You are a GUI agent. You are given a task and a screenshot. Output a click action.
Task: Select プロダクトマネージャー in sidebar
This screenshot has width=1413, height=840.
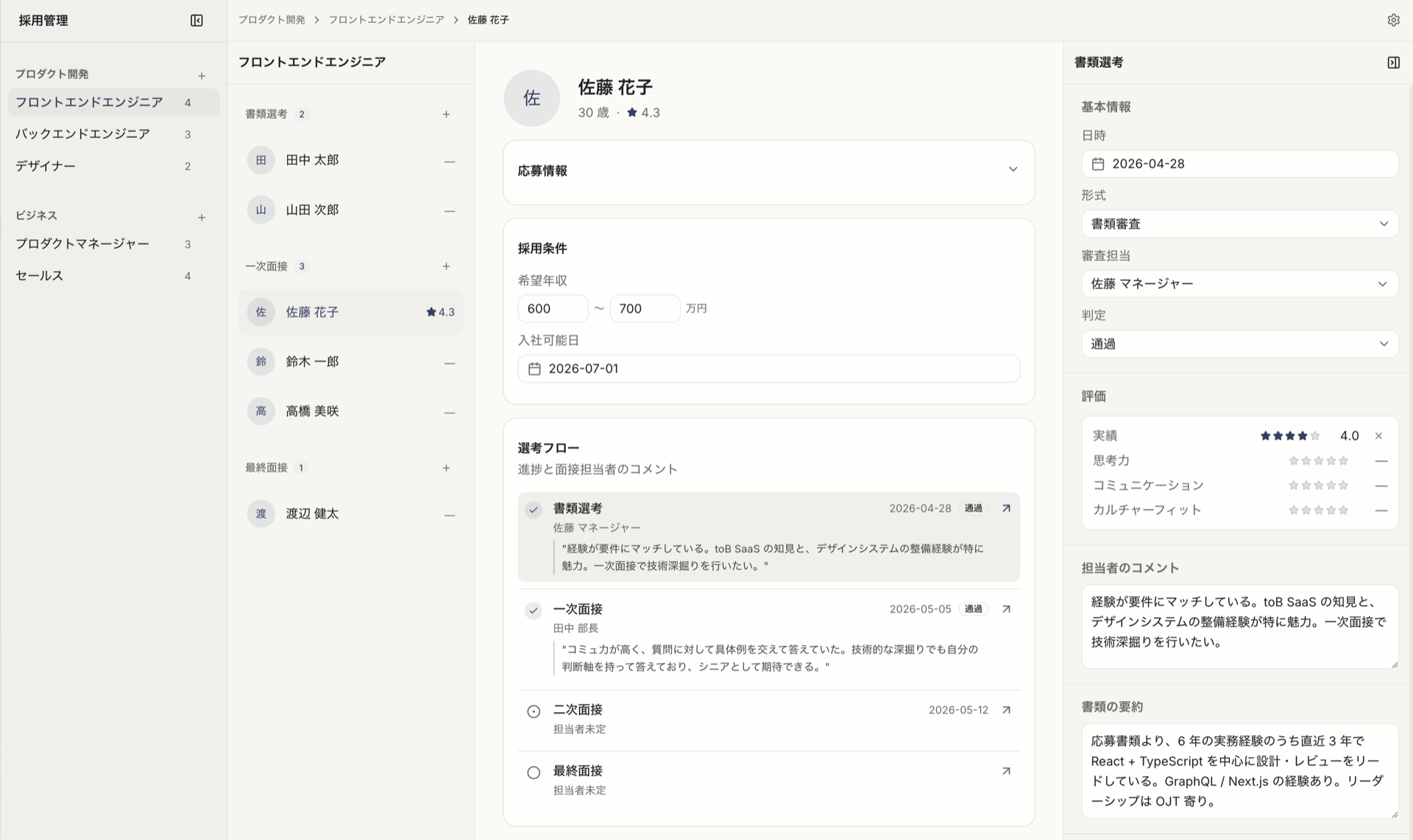114,243
